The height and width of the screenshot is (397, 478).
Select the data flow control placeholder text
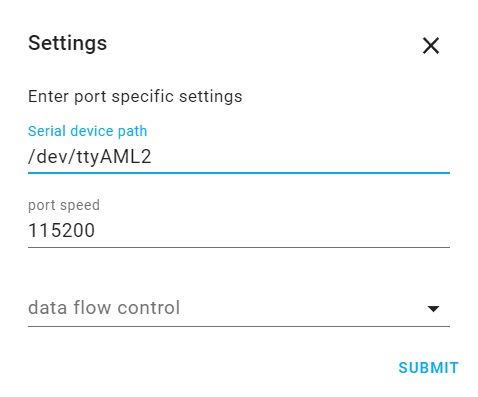coord(104,307)
